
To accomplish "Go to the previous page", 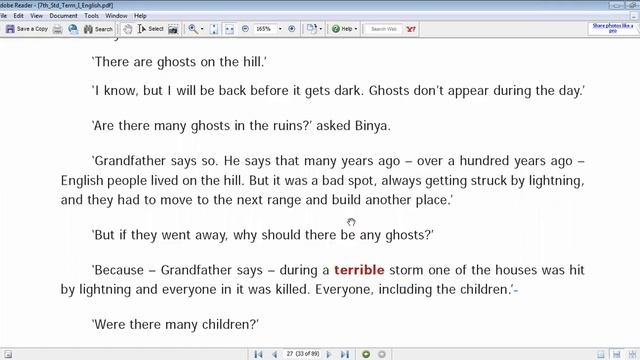I will tap(275, 354).
